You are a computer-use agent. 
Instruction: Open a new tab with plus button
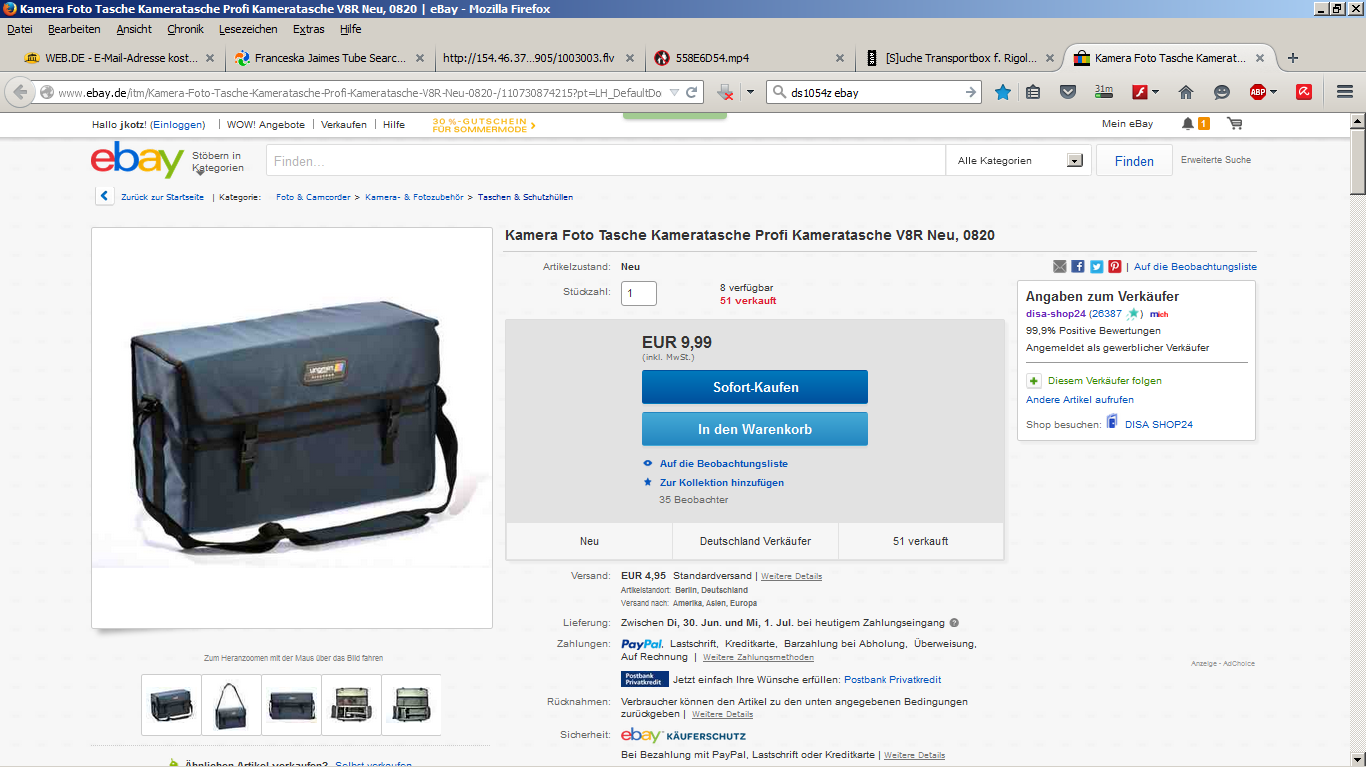[x=1293, y=58]
